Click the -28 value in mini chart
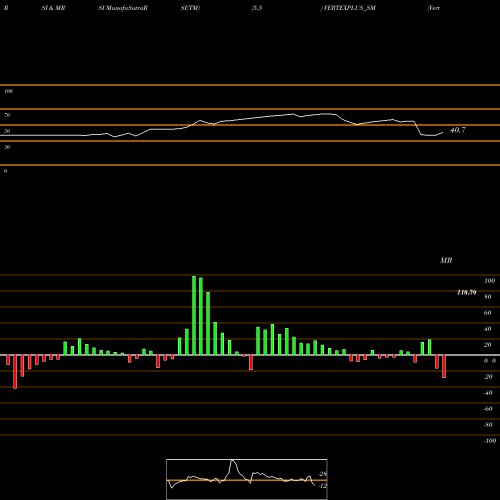This screenshot has width=500, height=500. (323, 474)
